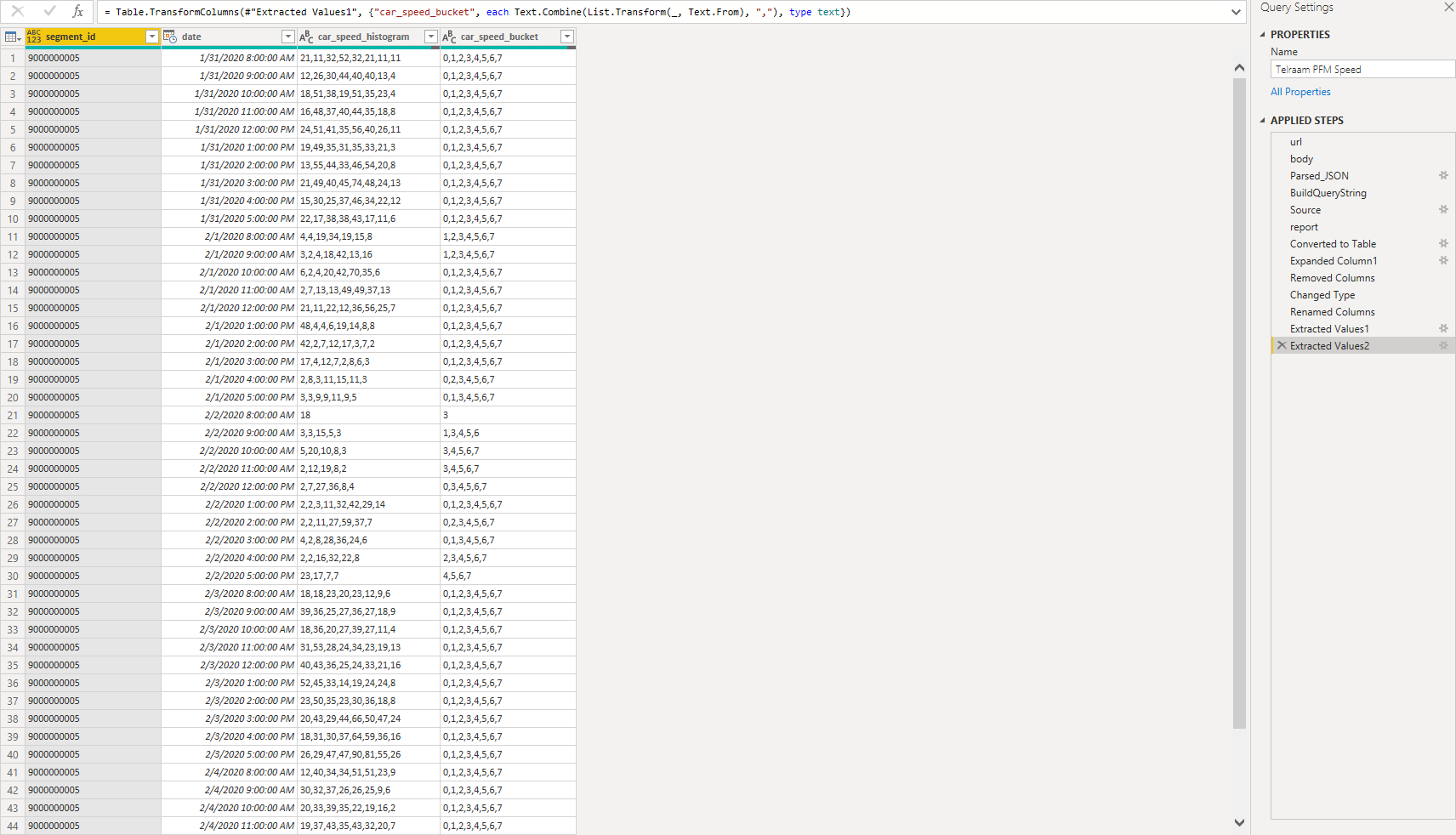The height and width of the screenshot is (835, 1456).
Task: Open the car_speed_bucket filter dropdown
Action: (x=567, y=37)
